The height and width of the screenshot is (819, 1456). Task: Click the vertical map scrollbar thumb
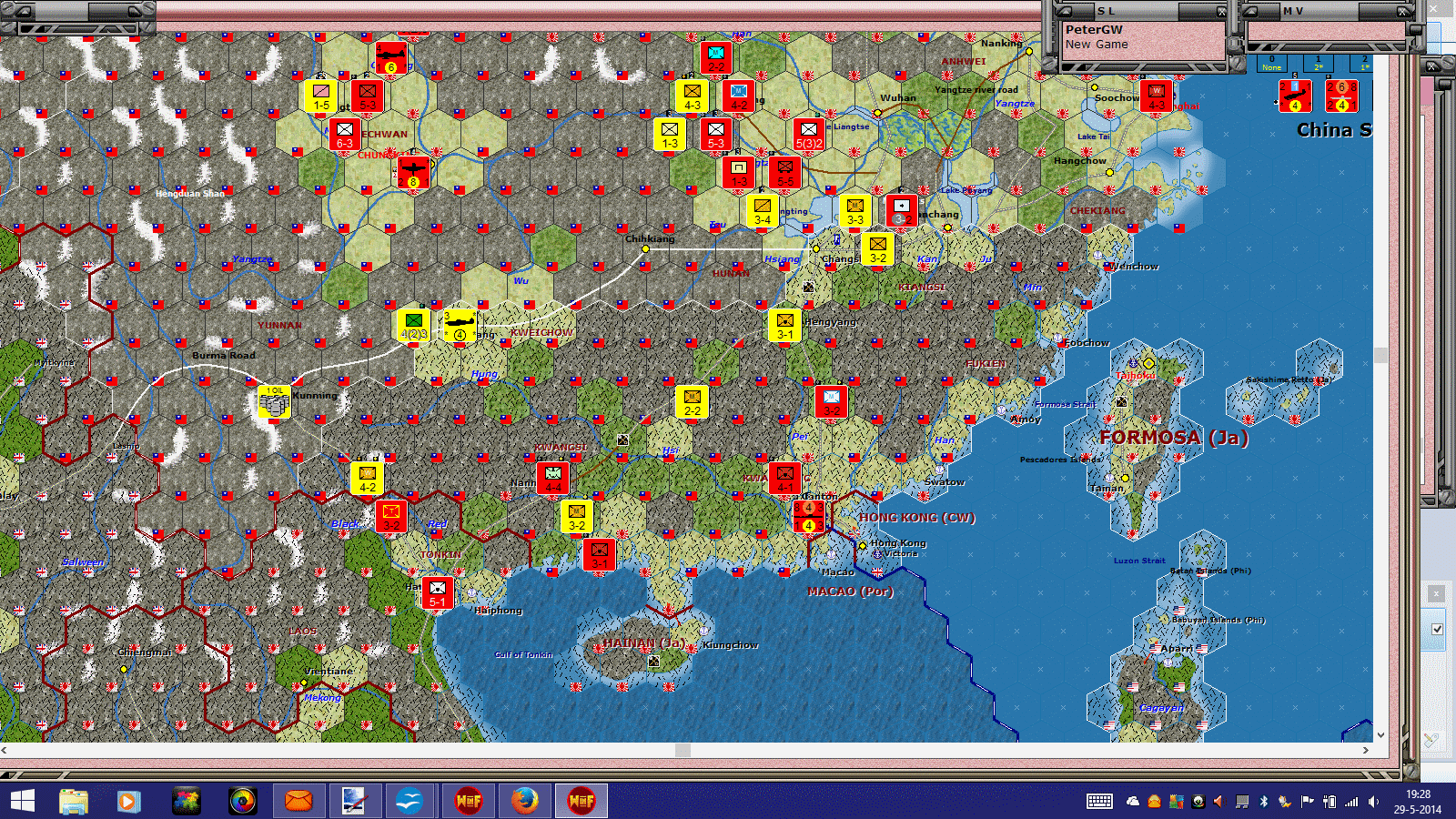point(1380,355)
